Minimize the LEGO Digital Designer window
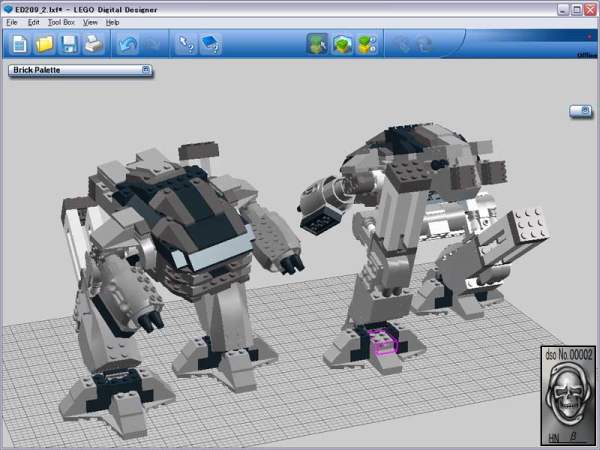This screenshot has width=600, height=450. [563, 10]
